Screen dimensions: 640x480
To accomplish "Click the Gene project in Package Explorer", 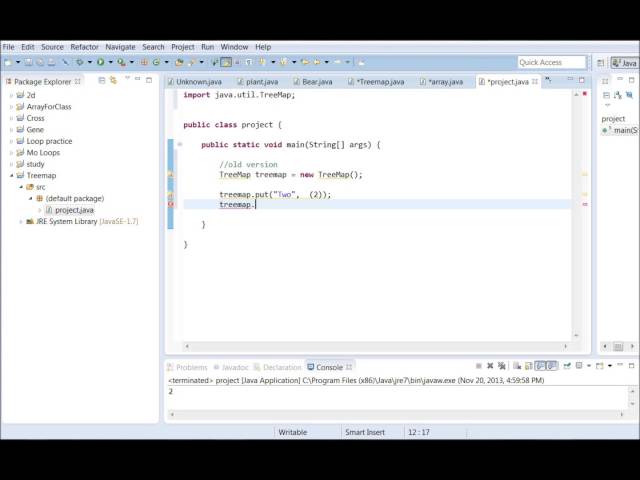I will [30, 130].
